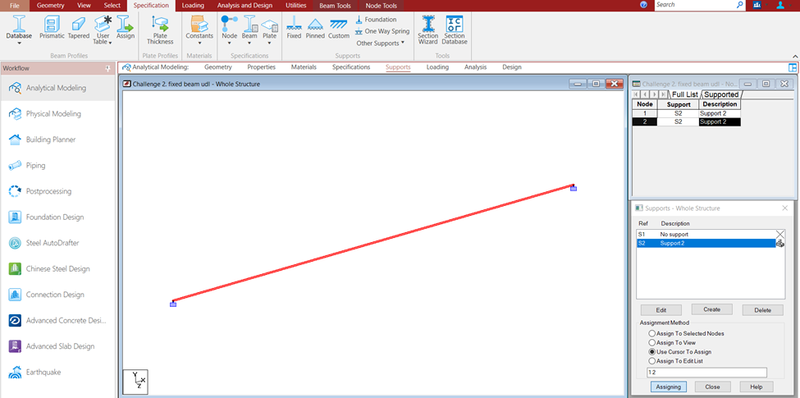Click the Create support button
Image resolution: width=800 pixels, height=398 pixels.
(712, 309)
